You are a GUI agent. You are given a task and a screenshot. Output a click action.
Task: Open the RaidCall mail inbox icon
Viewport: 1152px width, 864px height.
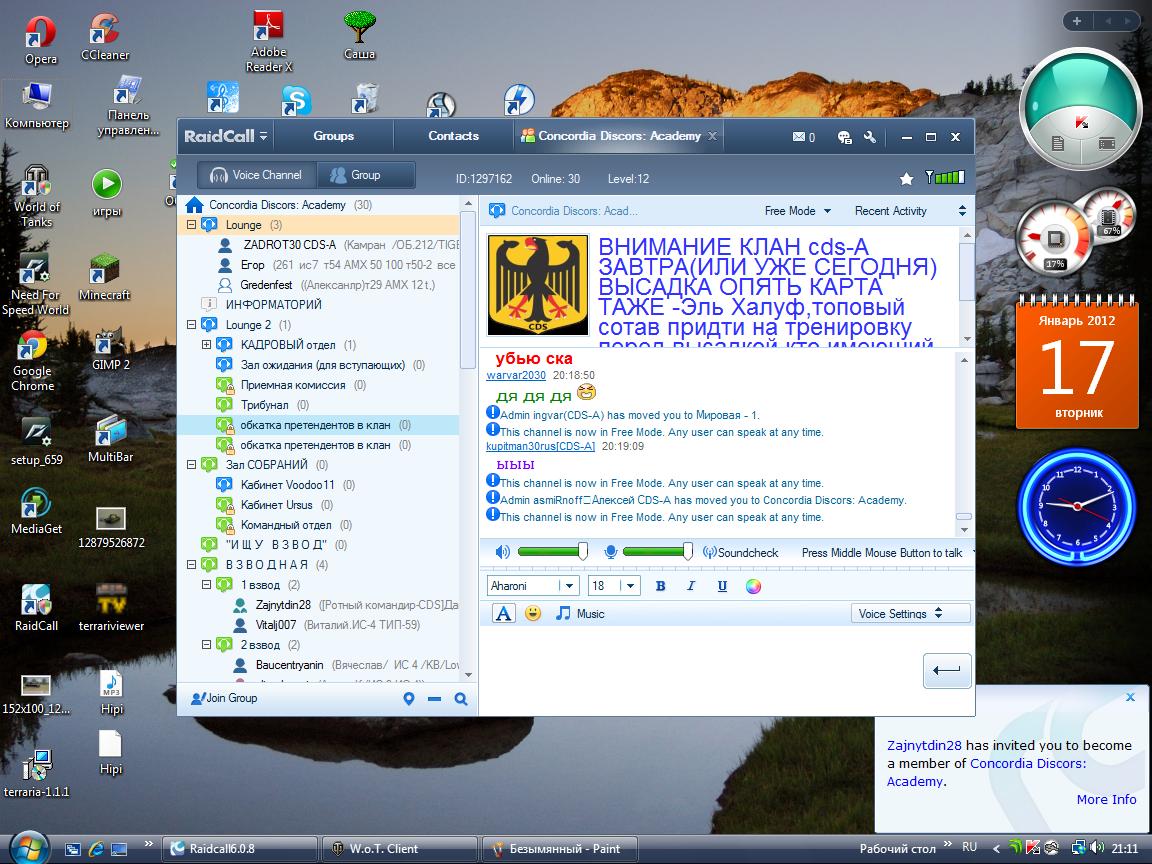tap(803, 137)
